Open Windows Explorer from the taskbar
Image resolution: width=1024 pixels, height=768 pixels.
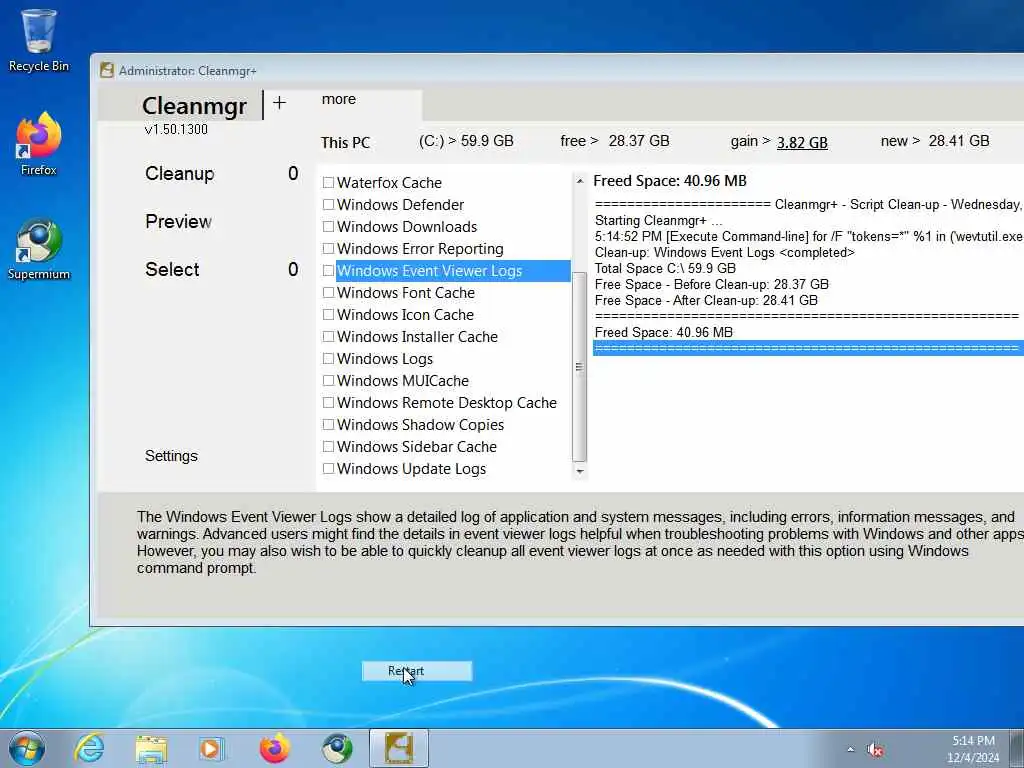(x=151, y=748)
